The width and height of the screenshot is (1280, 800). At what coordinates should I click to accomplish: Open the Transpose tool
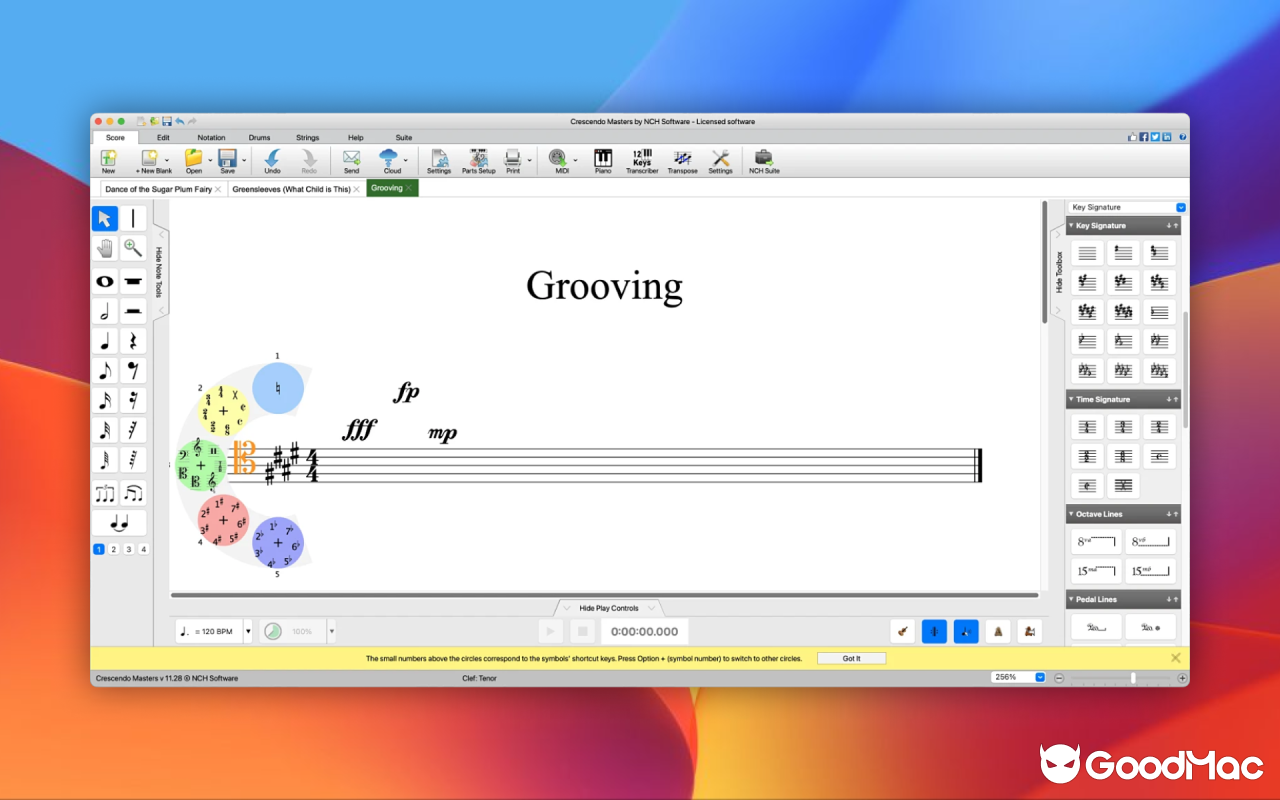coord(682,160)
